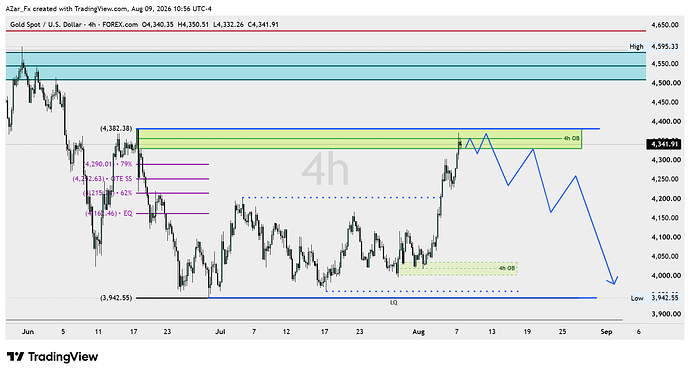Click the LQ label under the blue line
Image resolution: width=690 pixels, height=374 pixels.
[x=393, y=303]
